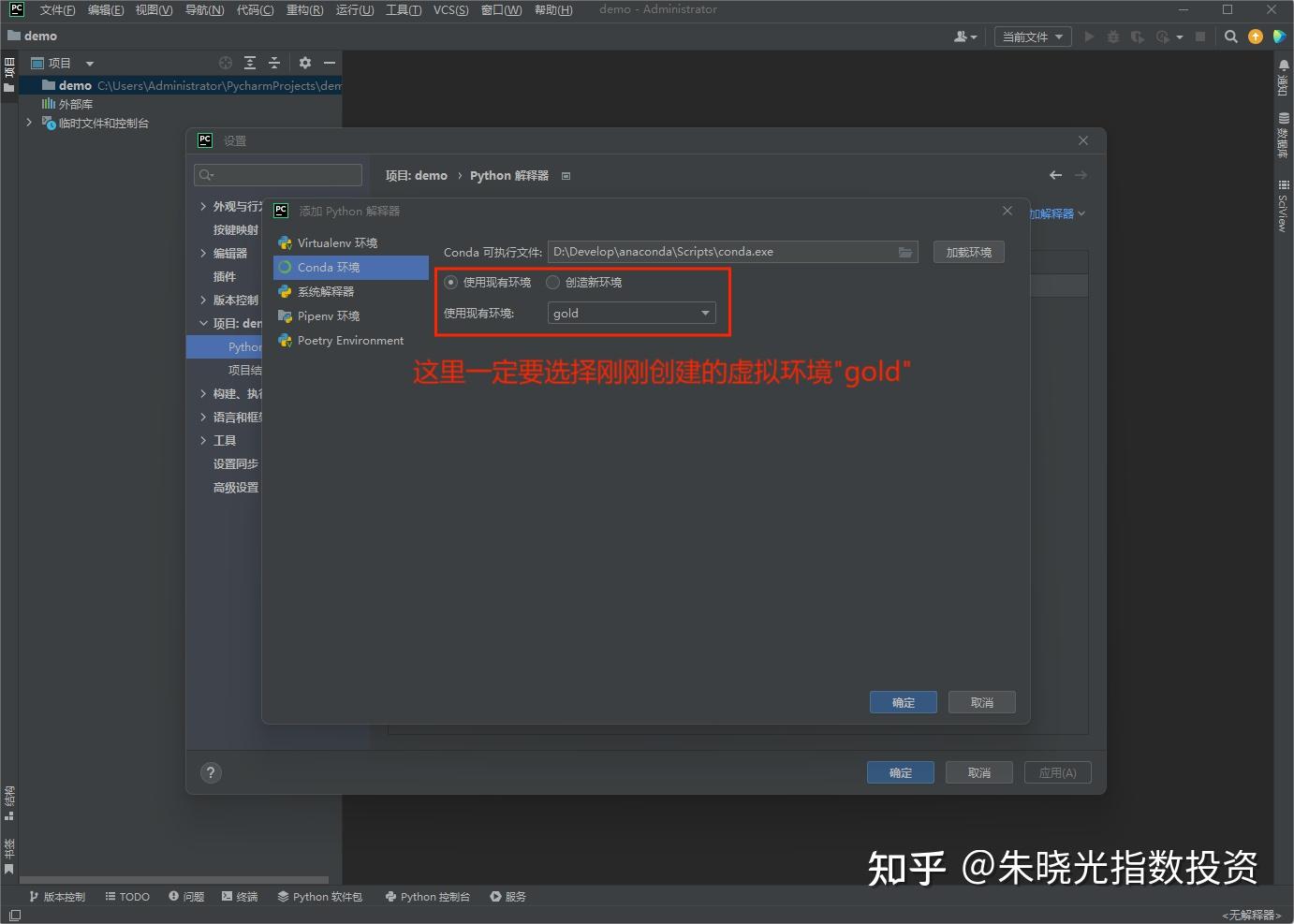1294x924 pixels.
Task: Select the 使用现有环境 radio button
Action: click(x=451, y=282)
